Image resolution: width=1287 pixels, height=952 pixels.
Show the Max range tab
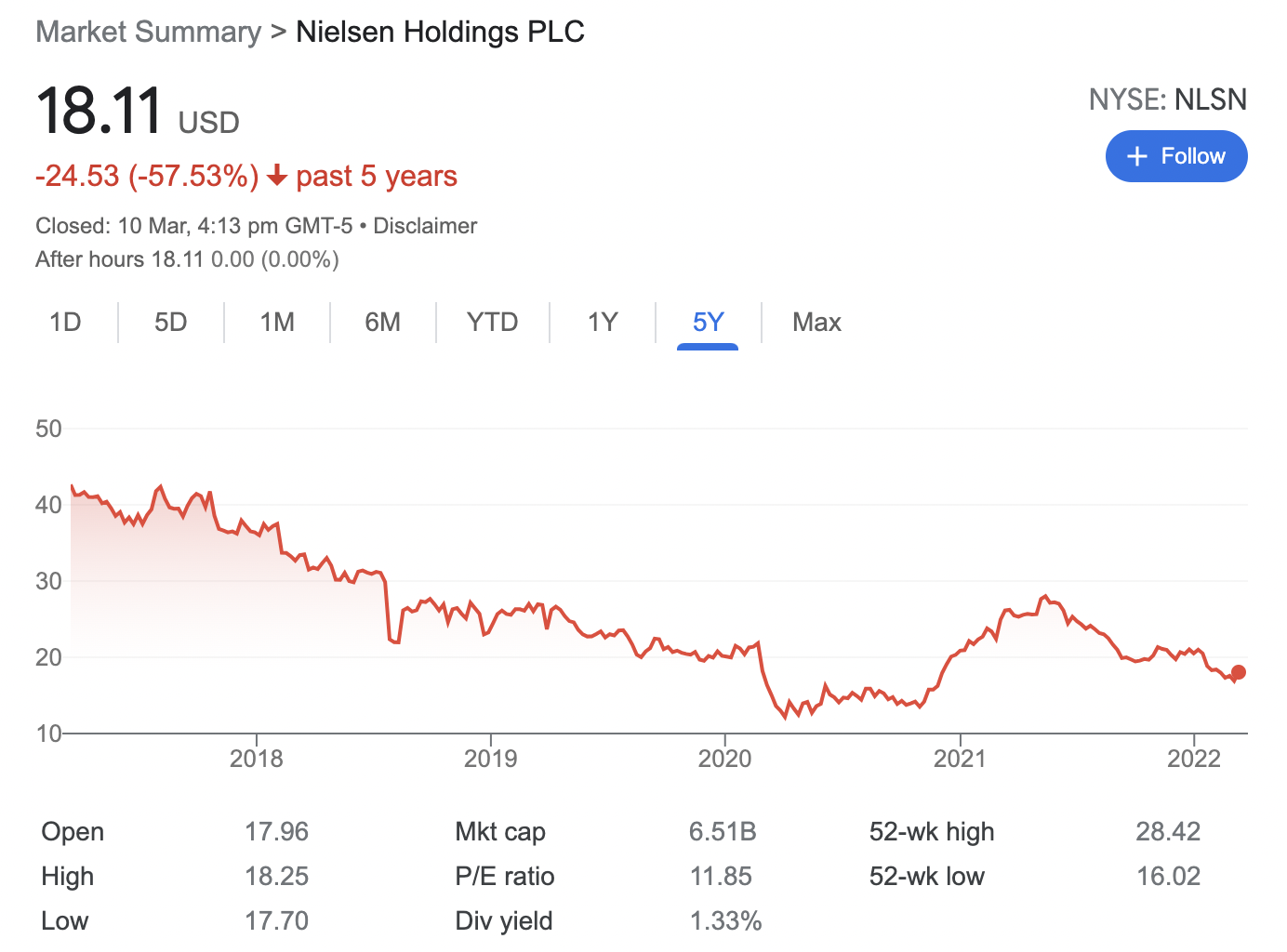click(x=816, y=323)
